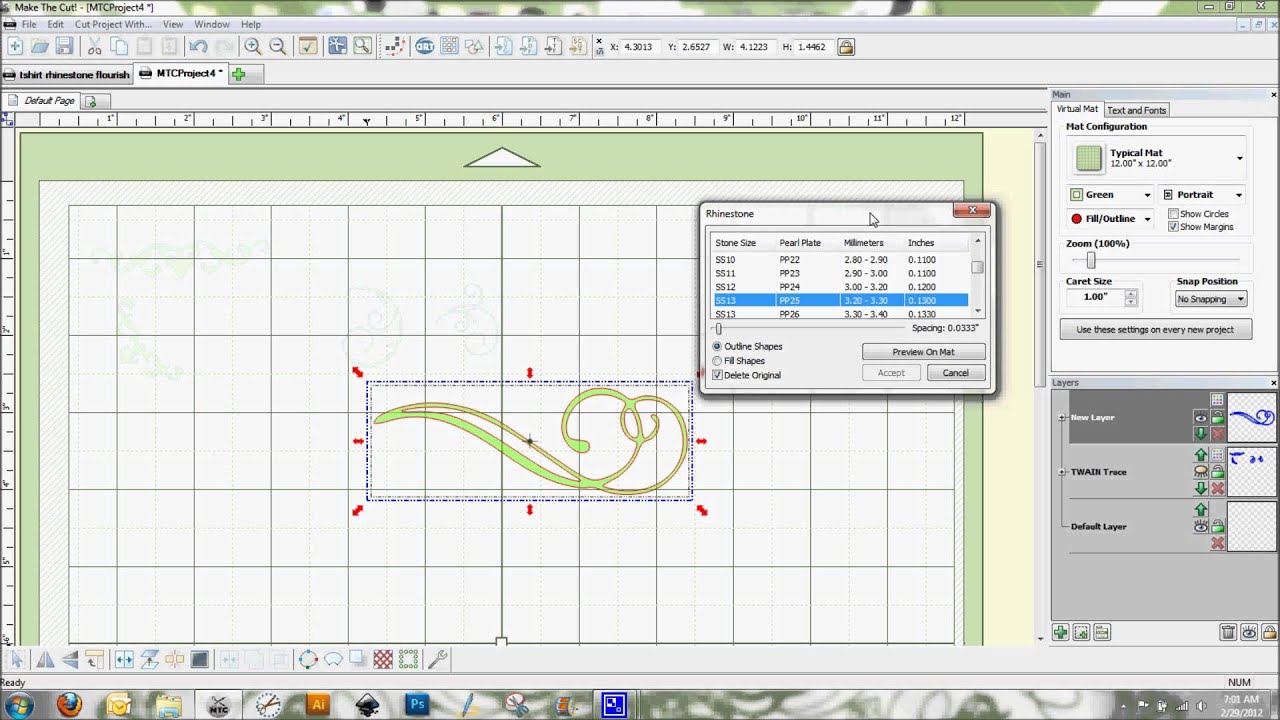
Task: Open Firefox from the taskbar
Action: (x=69, y=704)
